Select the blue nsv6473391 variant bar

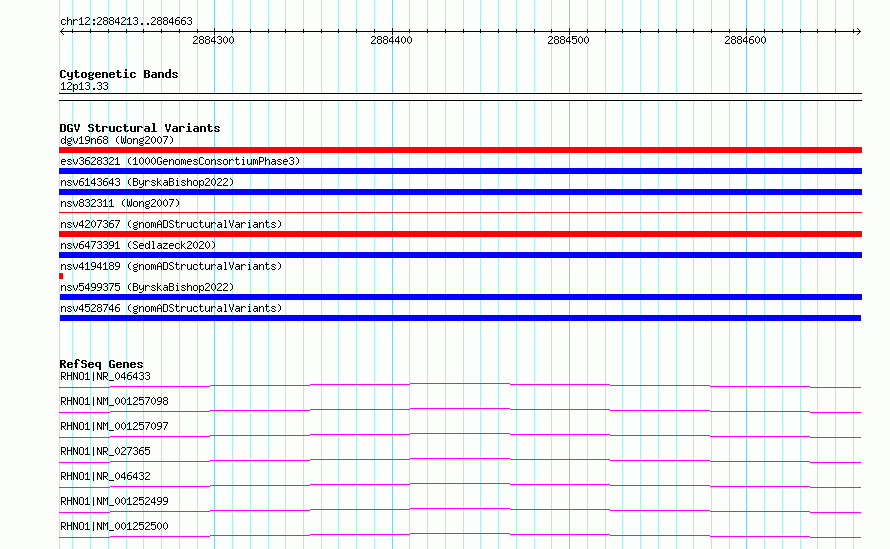460,255
